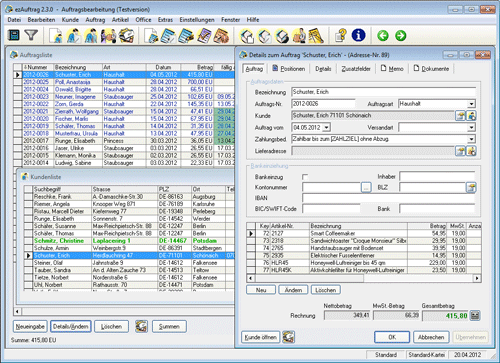Click the Bezeichnung input field with Schuster, Erich
This screenshot has height=363, width=500.
coord(383,92)
